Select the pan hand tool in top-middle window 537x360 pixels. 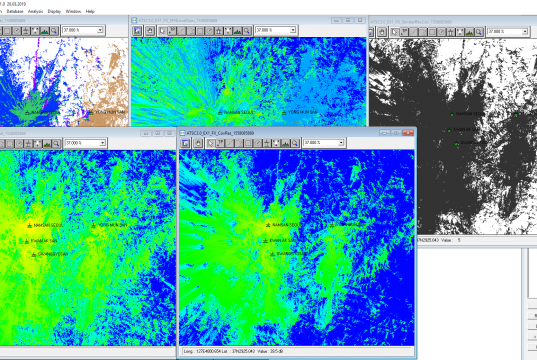[150, 31]
